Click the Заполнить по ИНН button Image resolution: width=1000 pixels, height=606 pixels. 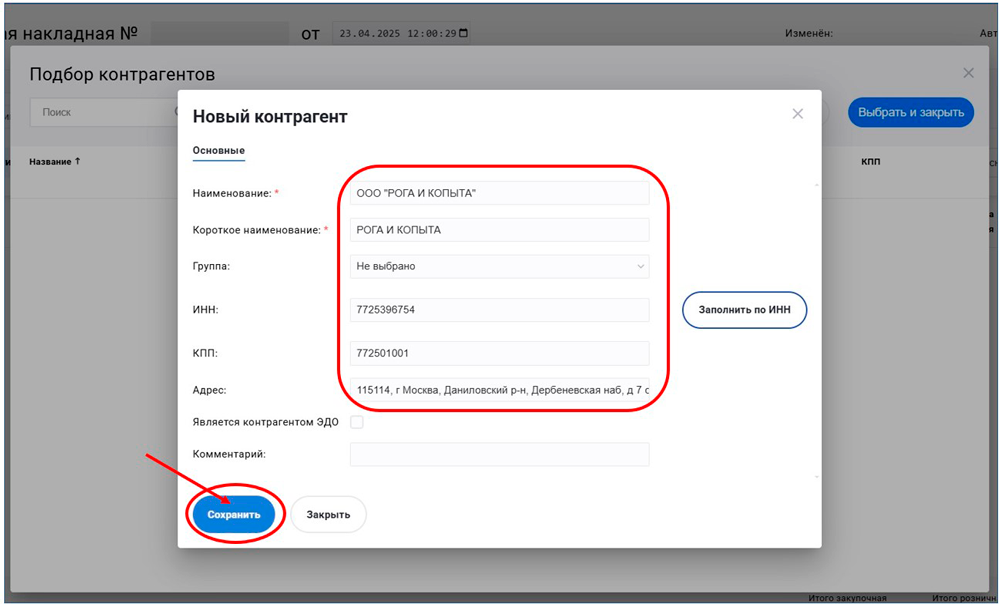pyautogui.click(x=744, y=310)
